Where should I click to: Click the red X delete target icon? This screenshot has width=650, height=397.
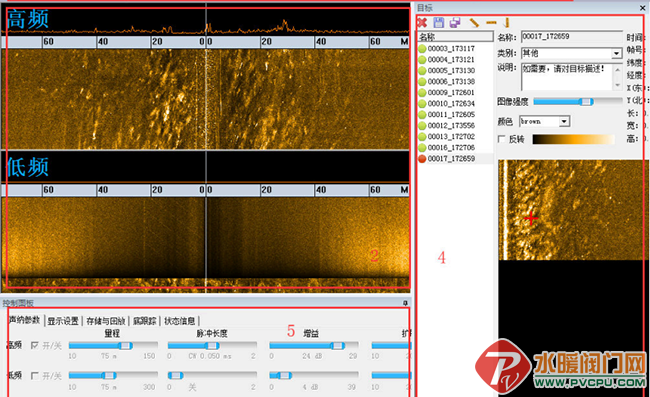[422, 23]
